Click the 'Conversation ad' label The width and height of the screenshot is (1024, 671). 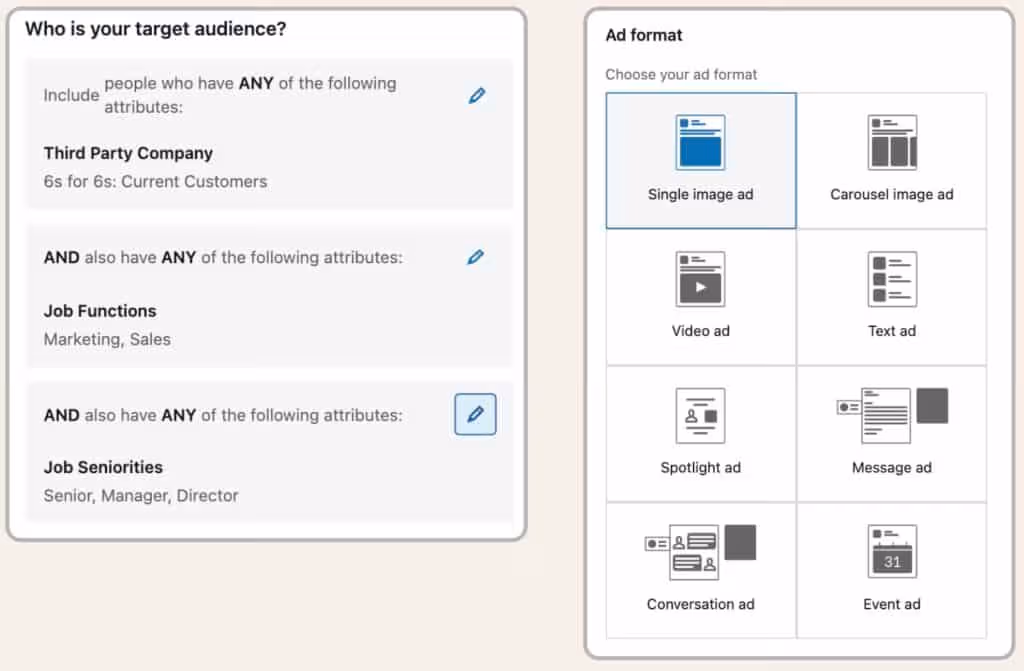[700, 604]
